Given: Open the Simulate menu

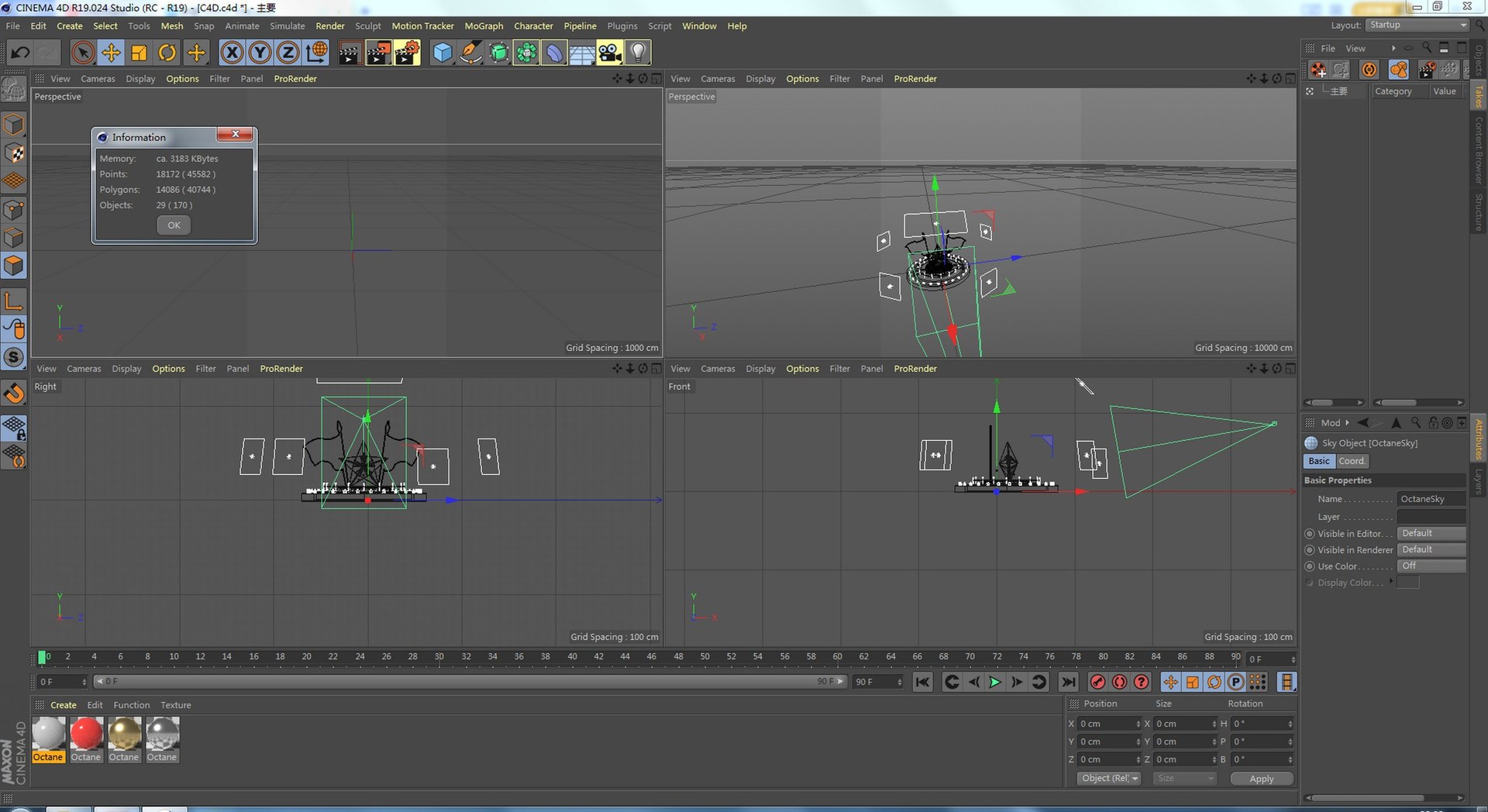Looking at the screenshot, I should (x=288, y=26).
